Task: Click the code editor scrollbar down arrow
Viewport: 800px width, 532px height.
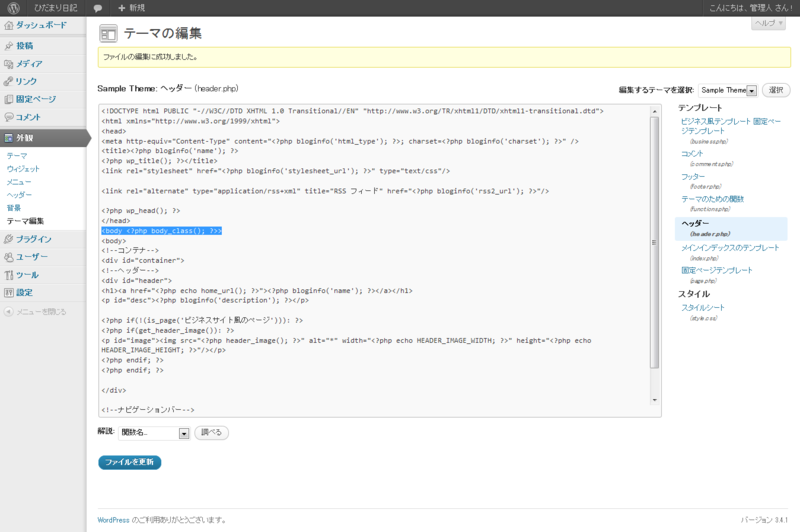Action: [655, 400]
